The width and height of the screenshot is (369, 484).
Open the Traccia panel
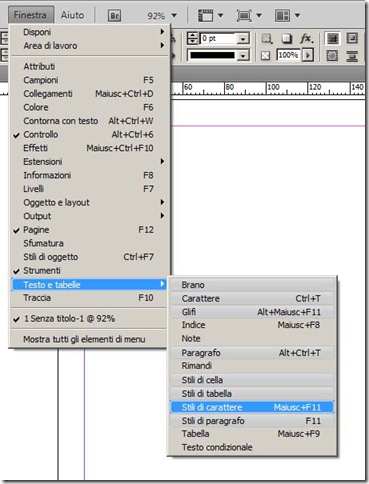pos(89,298)
